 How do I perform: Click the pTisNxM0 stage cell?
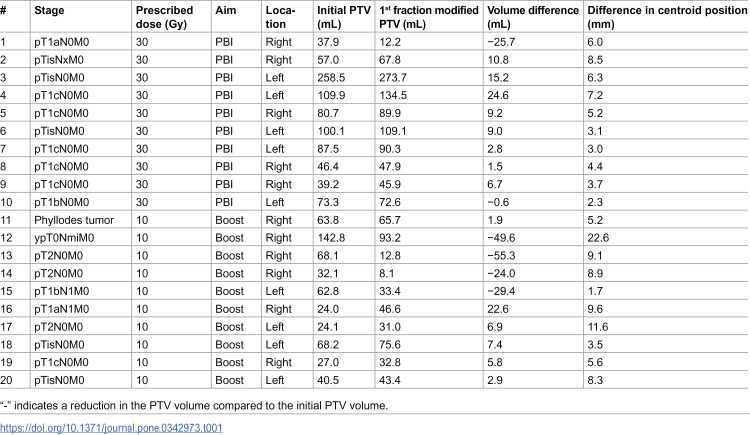click(59, 60)
